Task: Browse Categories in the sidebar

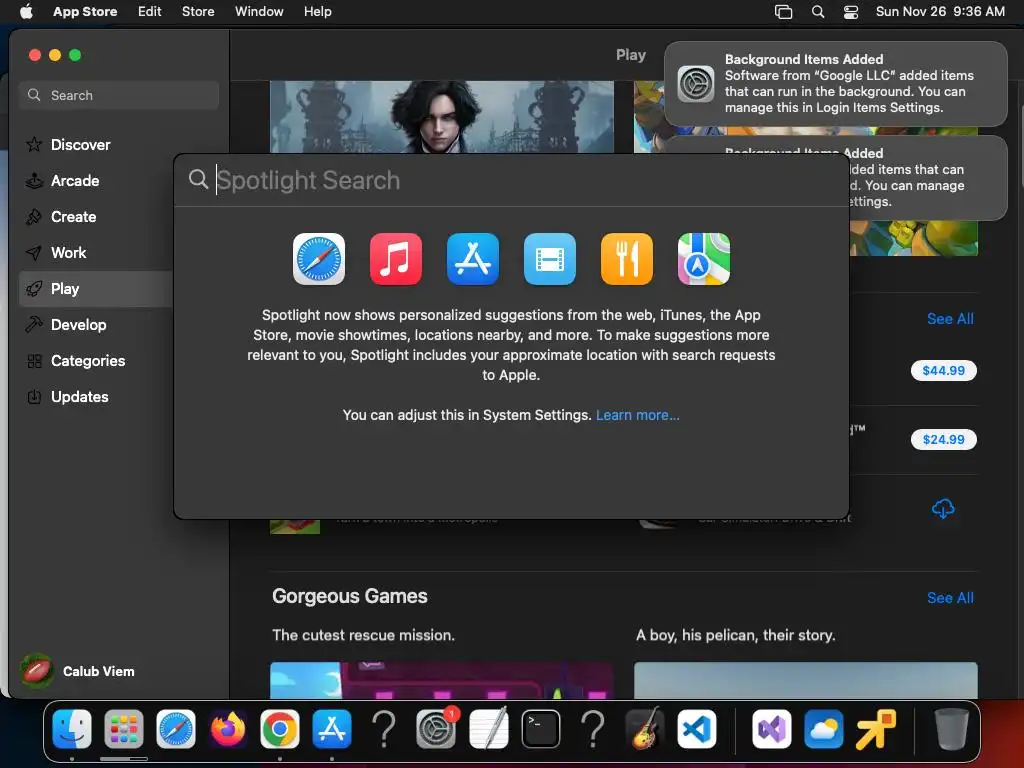Action: tap(88, 360)
